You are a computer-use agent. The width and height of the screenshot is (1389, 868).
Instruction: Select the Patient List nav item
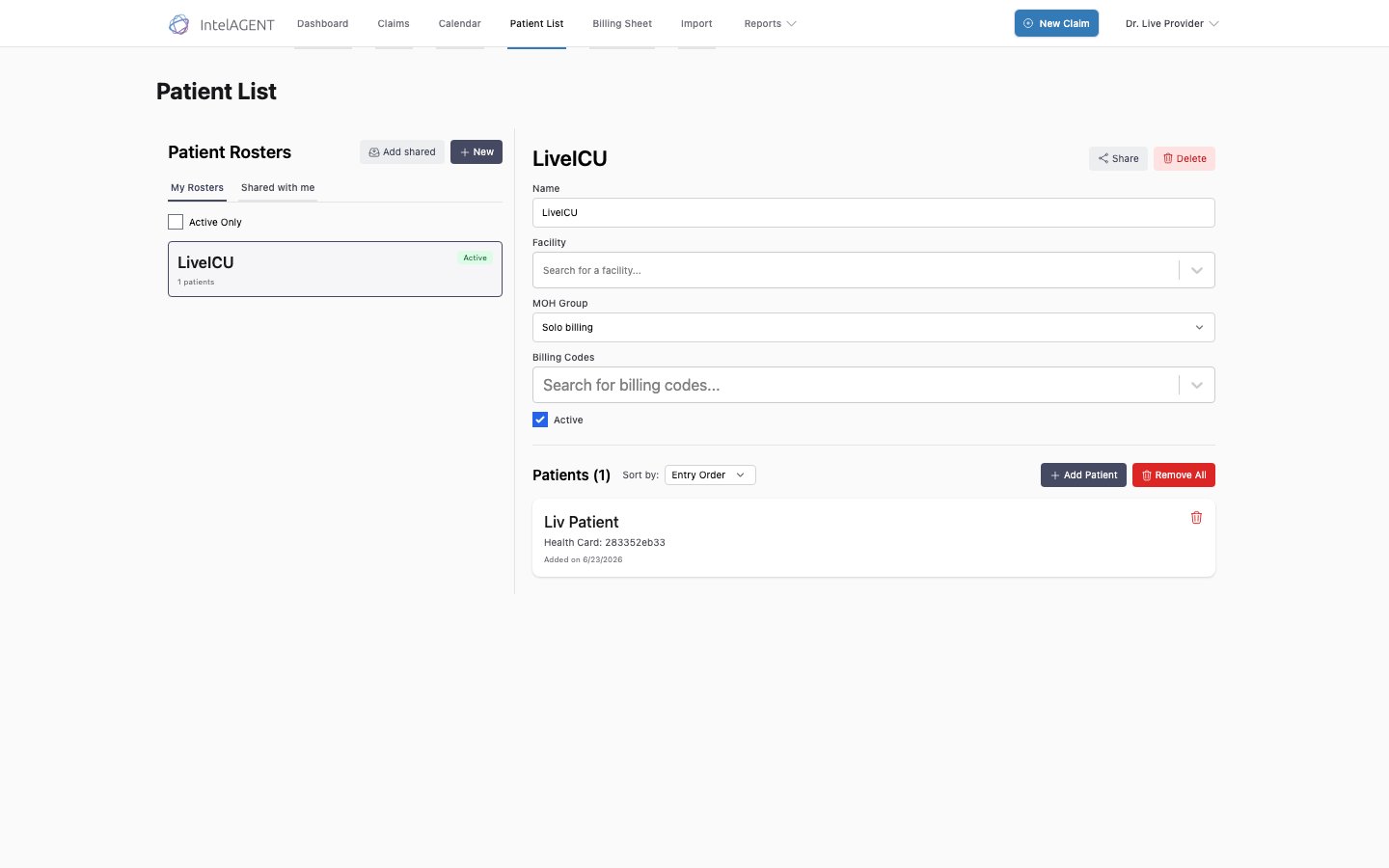tap(536, 23)
